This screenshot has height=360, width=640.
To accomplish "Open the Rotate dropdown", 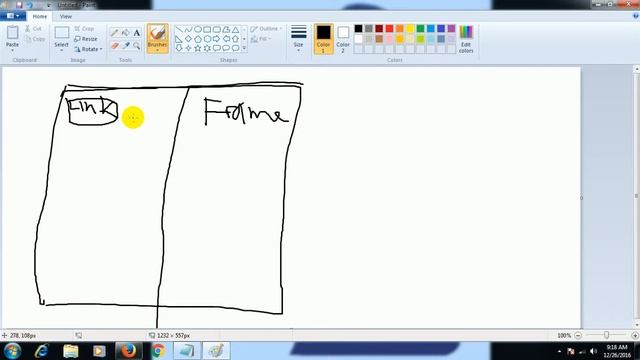I will (89, 49).
